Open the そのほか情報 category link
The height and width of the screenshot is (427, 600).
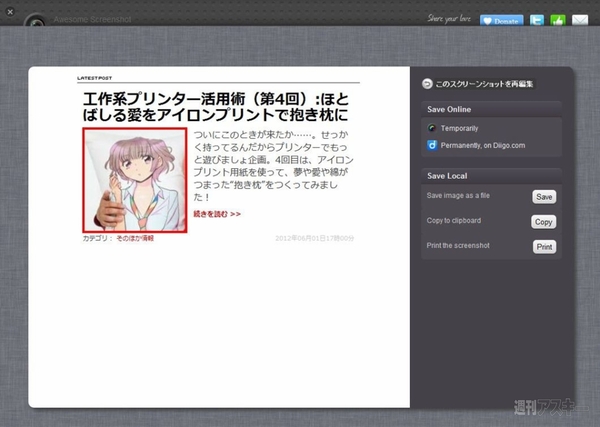point(135,238)
